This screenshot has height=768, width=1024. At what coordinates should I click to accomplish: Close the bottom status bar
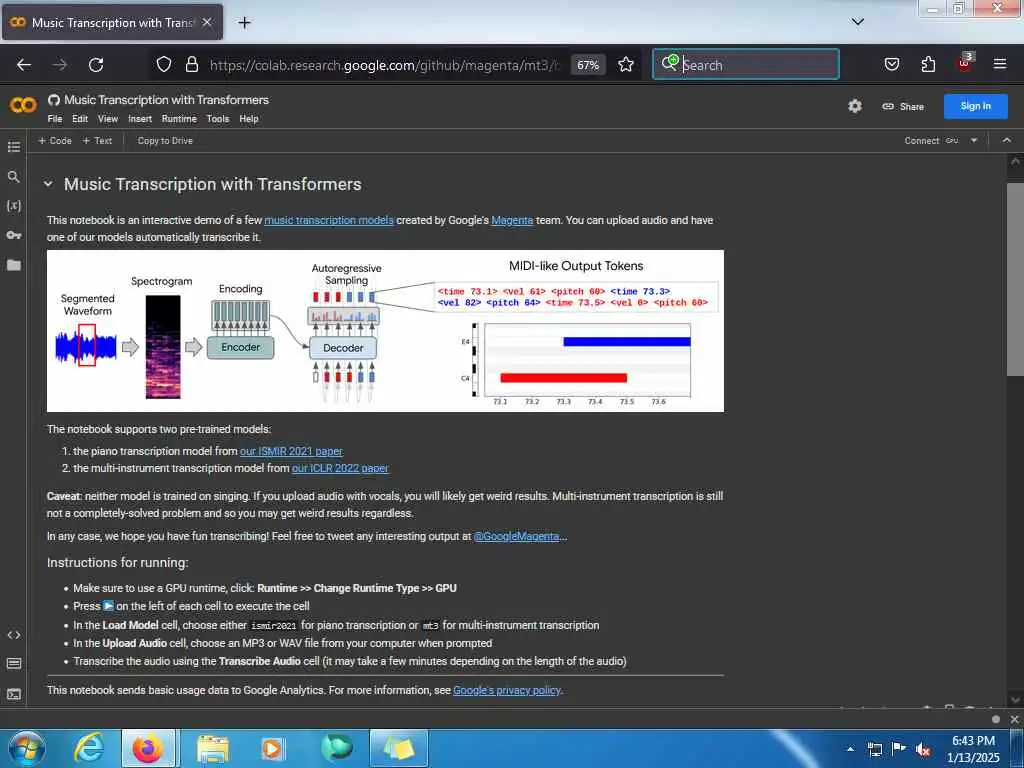pos(1014,719)
